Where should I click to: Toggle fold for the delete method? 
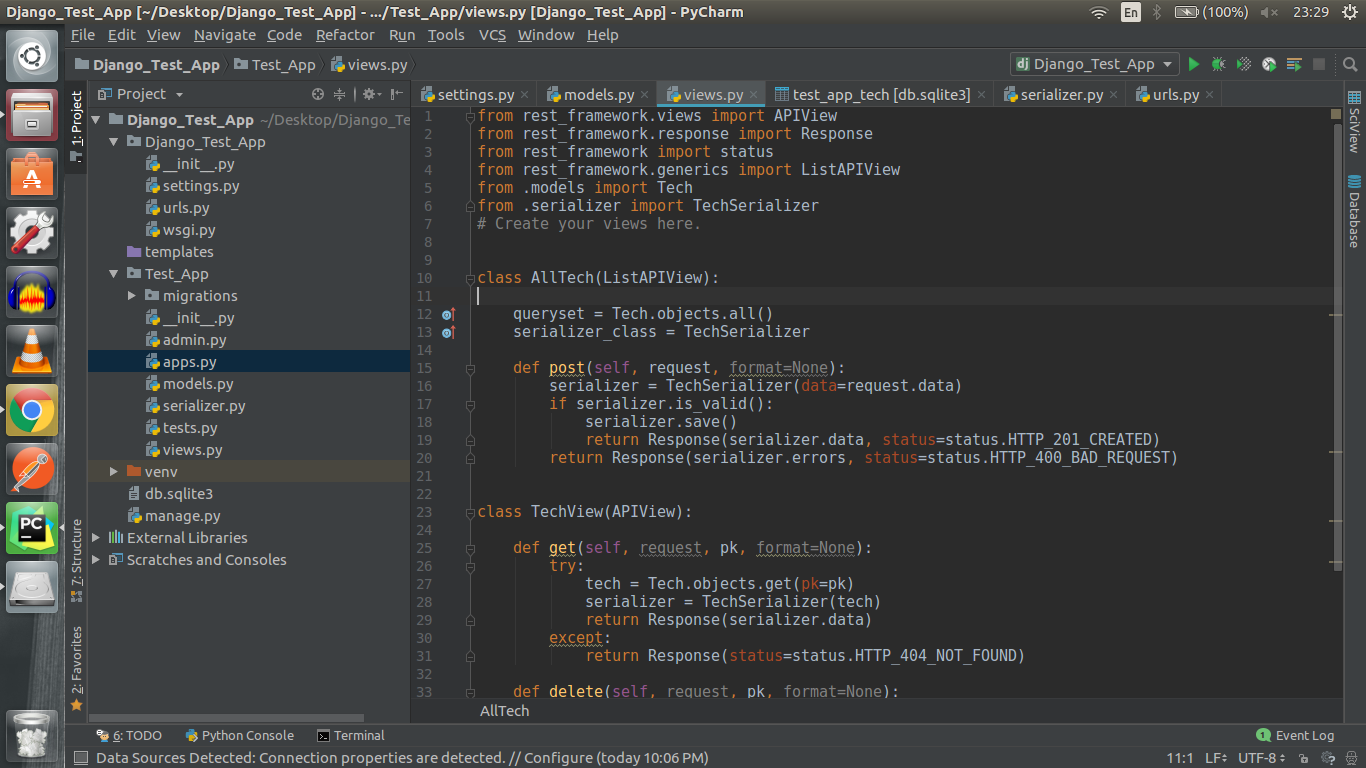click(x=471, y=692)
